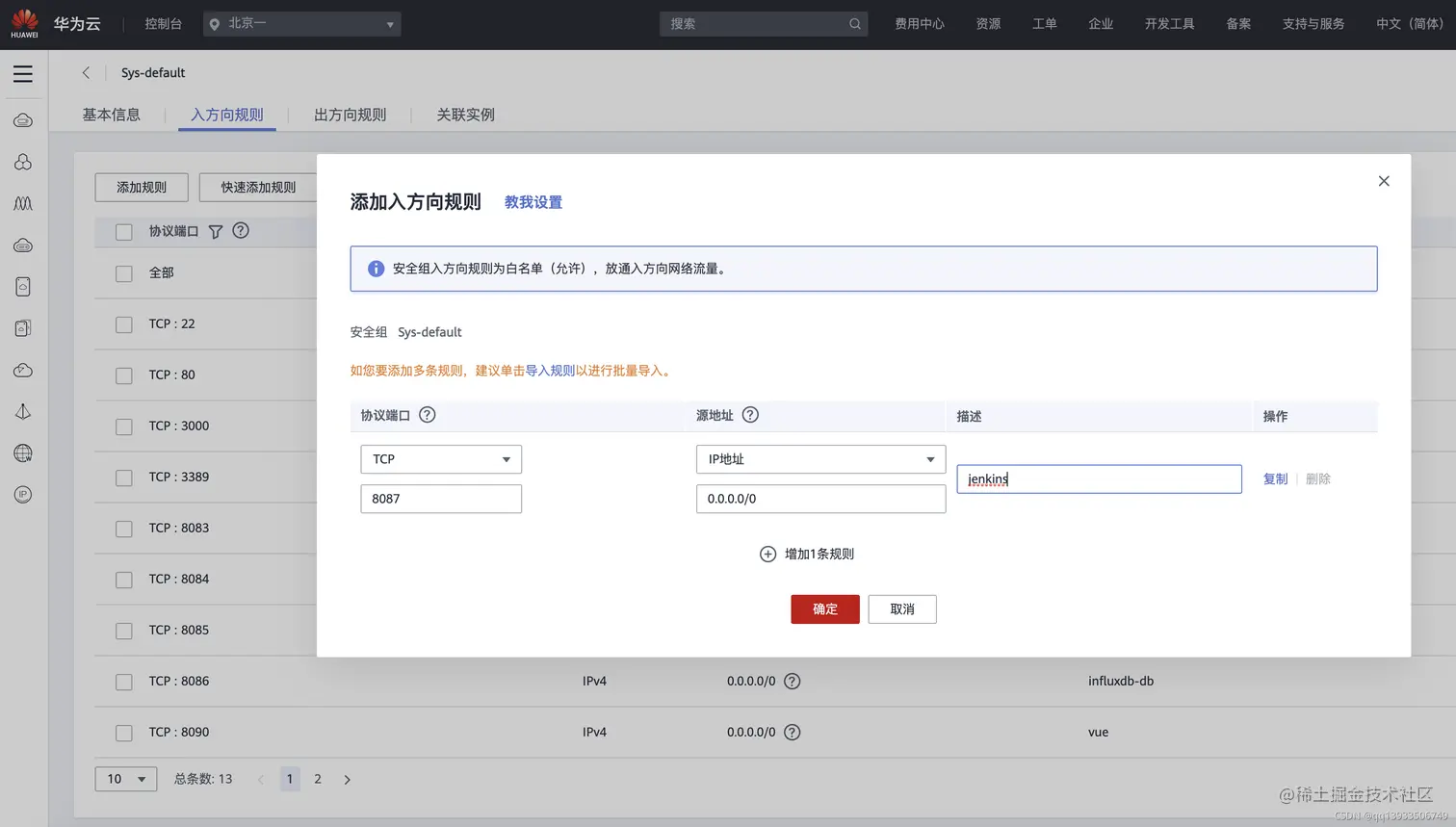This screenshot has width=1456, height=827.
Task: Open the globe domain icon in sidebar
Action: coord(23,452)
